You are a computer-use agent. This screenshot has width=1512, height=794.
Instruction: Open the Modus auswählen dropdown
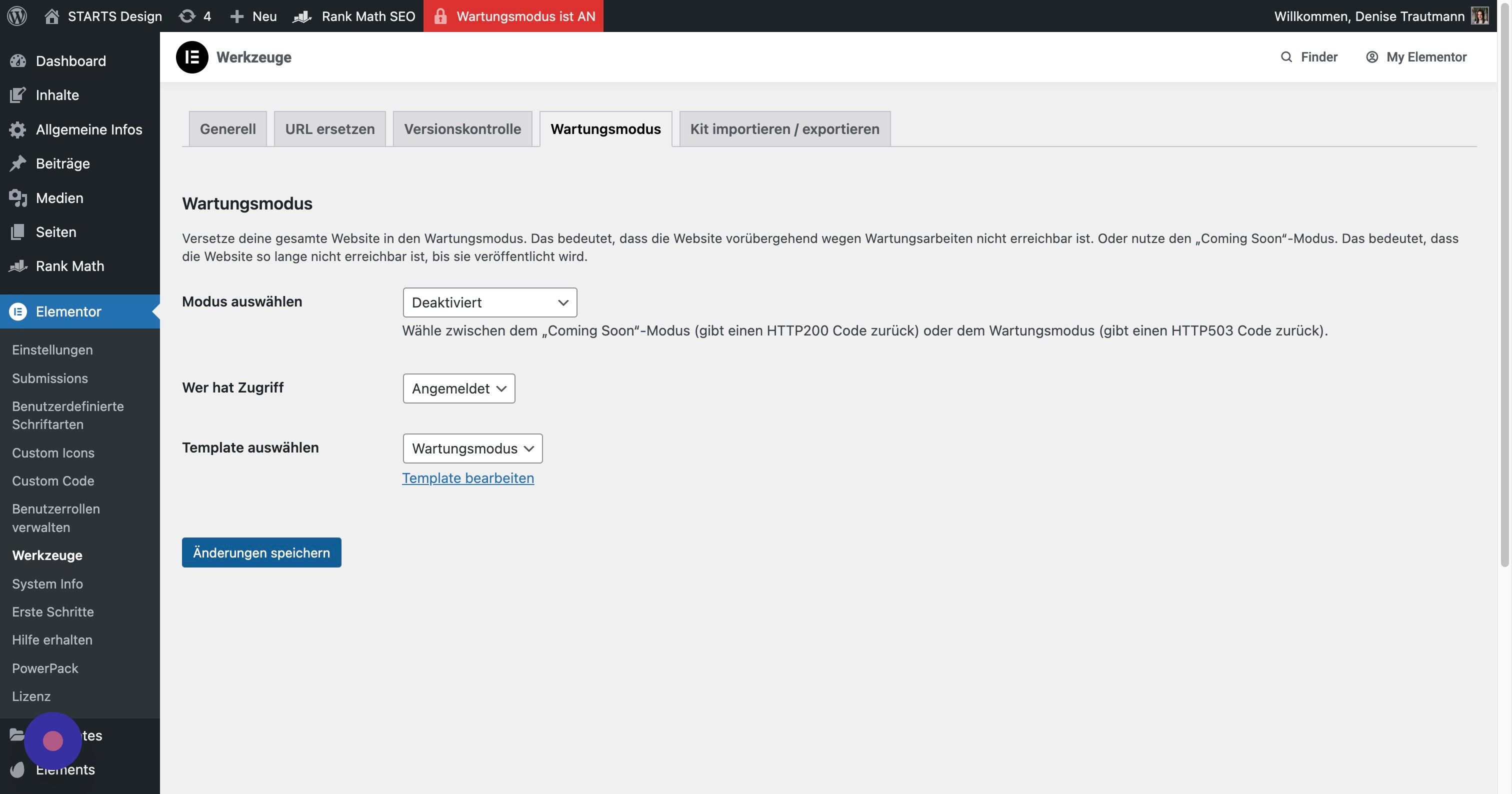489,302
